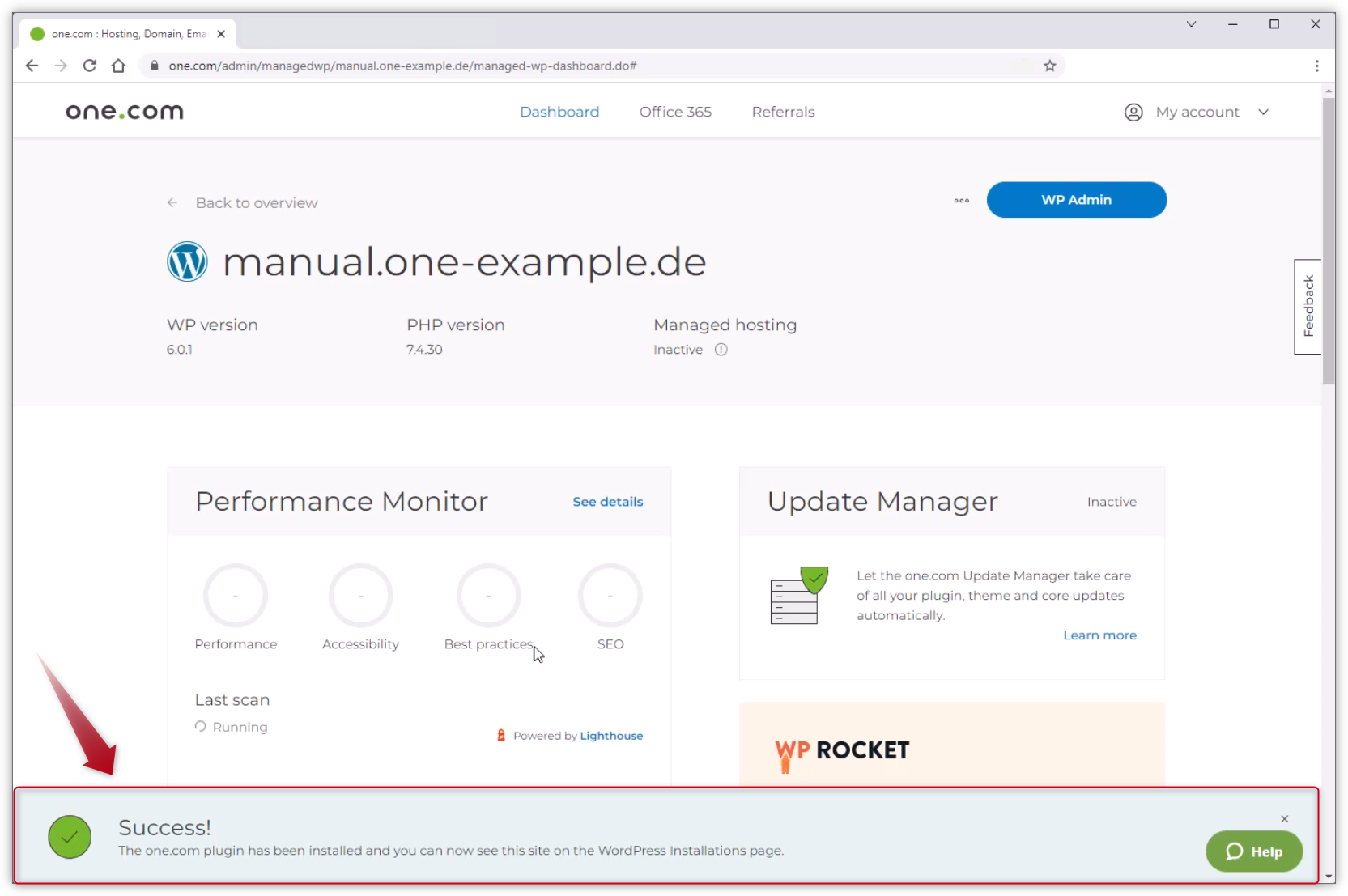The height and width of the screenshot is (896, 1348).
Task: Click the SEO progress circle
Action: (x=610, y=595)
